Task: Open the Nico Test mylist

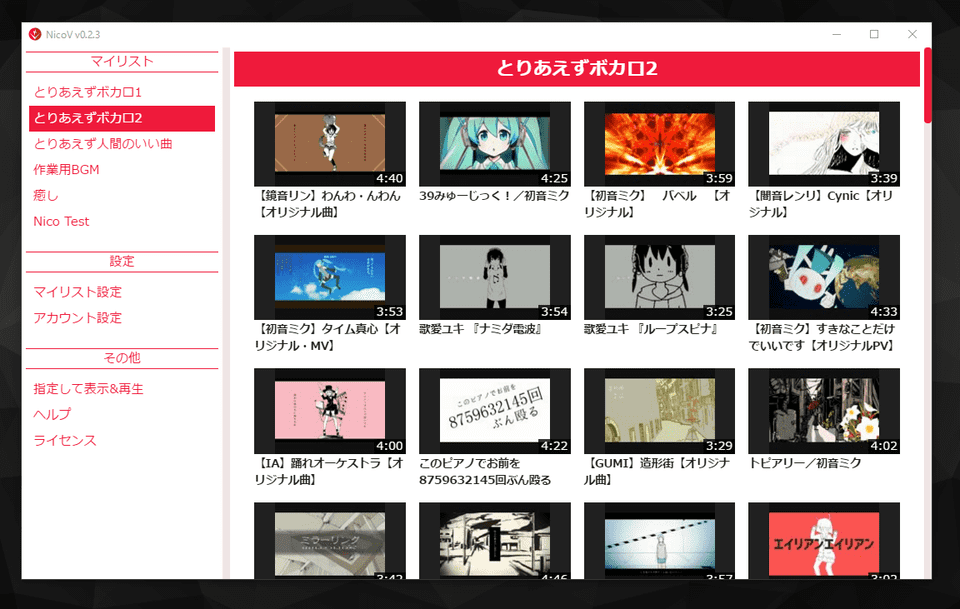Action: pyautogui.click(x=61, y=222)
